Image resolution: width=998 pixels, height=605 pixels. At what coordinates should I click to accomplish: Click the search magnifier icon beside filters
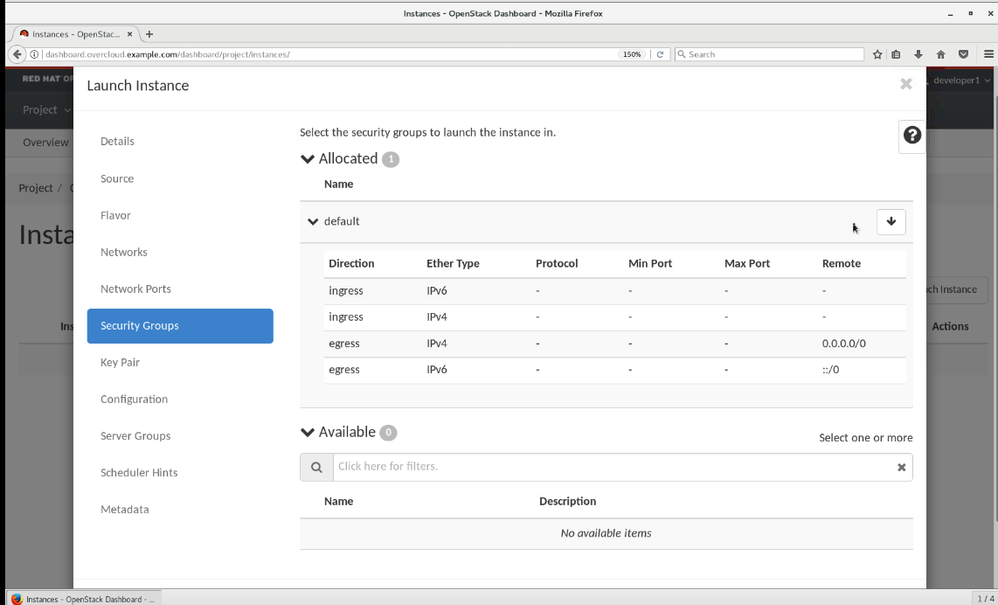(316, 467)
